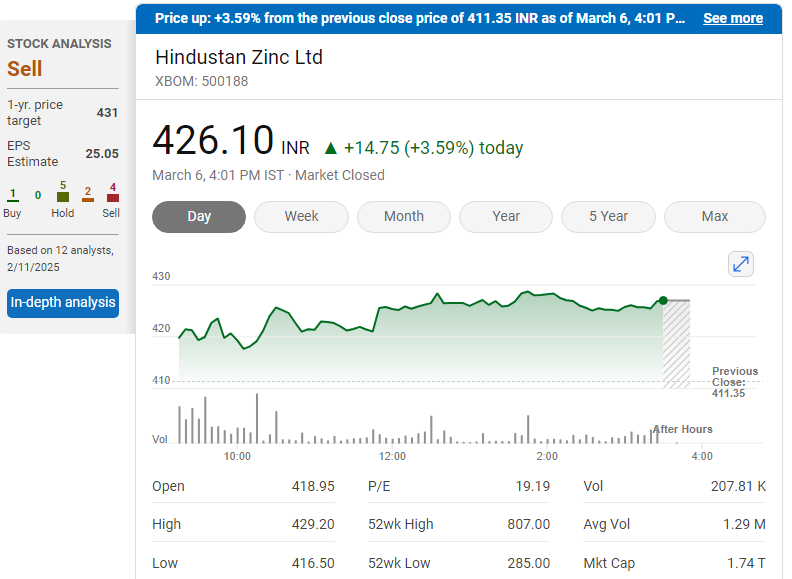Viewport: 792px width, 579px height.
Task: Open the See more link in banner
Action: point(732,18)
